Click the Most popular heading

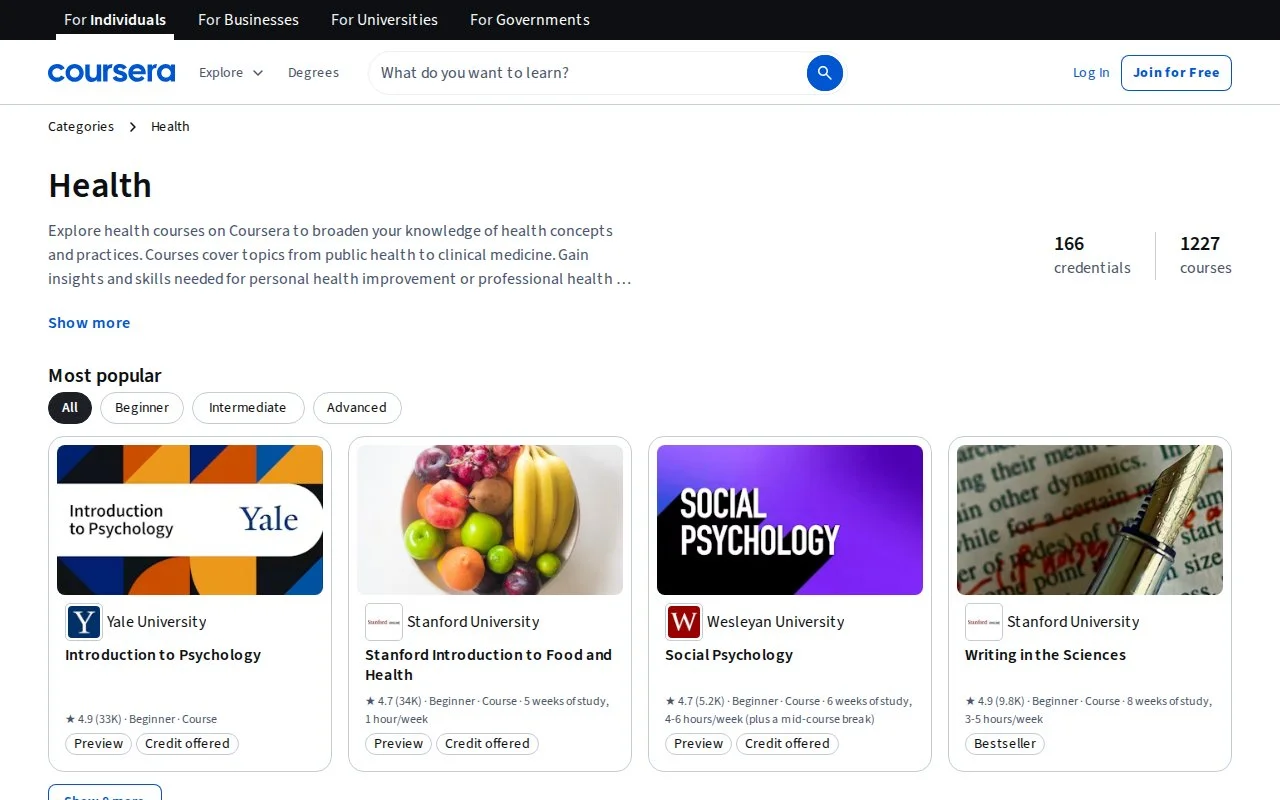tap(105, 375)
